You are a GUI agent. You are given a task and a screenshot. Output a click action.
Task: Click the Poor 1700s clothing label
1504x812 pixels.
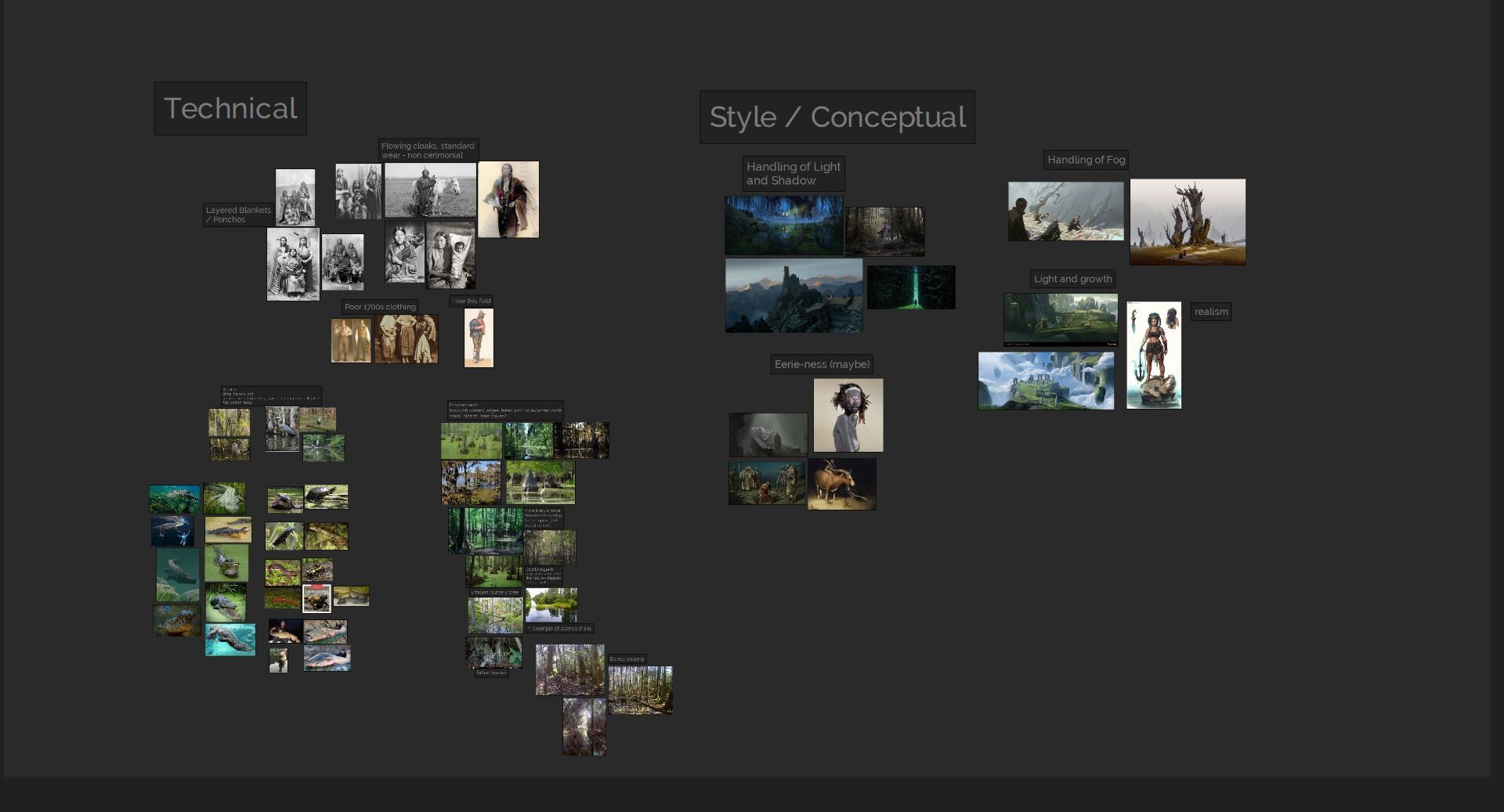(x=380, y=306)
